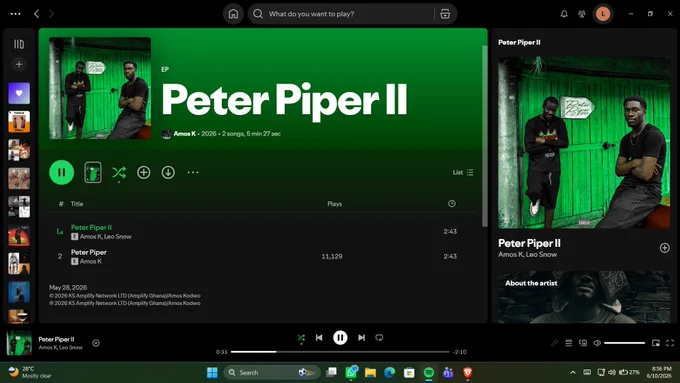
Task: Open the Miniplayer icon
Action: tap(656, 343)
